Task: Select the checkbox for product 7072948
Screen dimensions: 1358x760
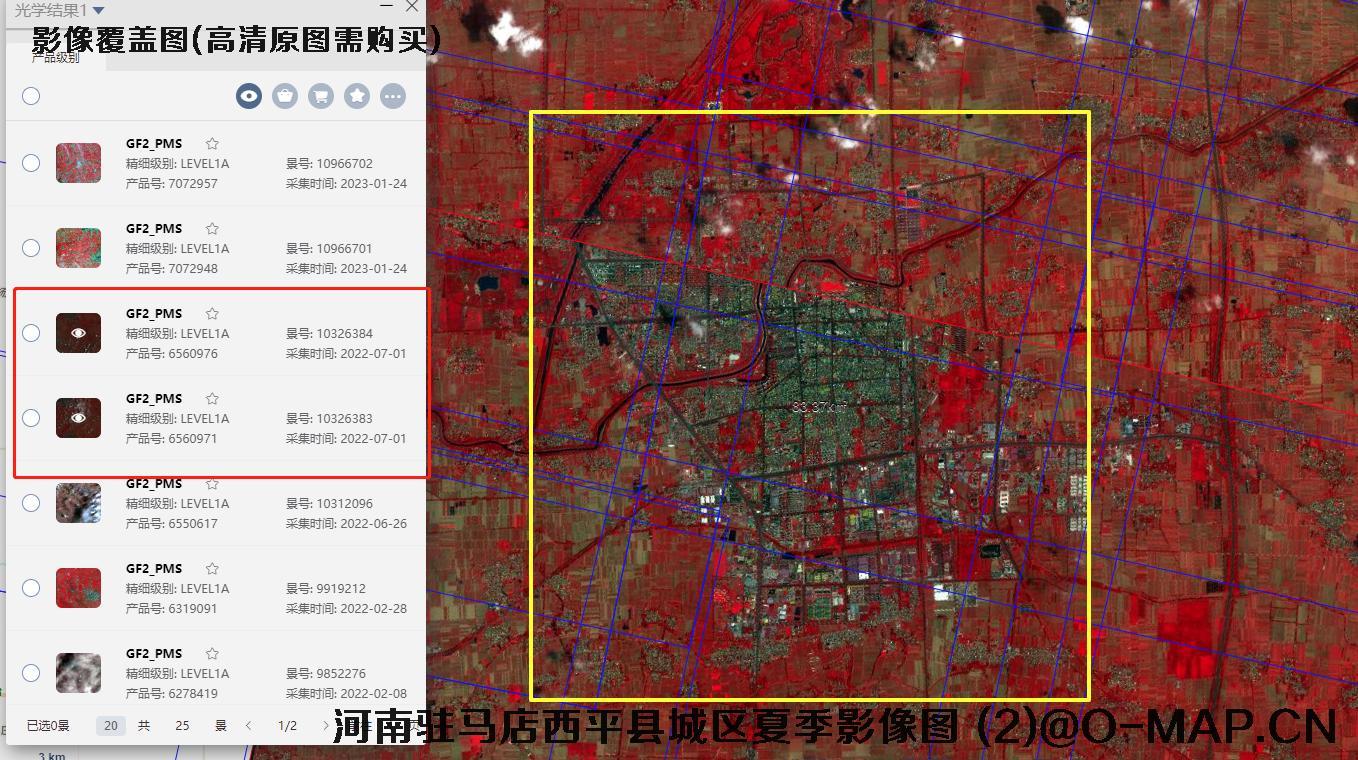Action: [31, 248]
